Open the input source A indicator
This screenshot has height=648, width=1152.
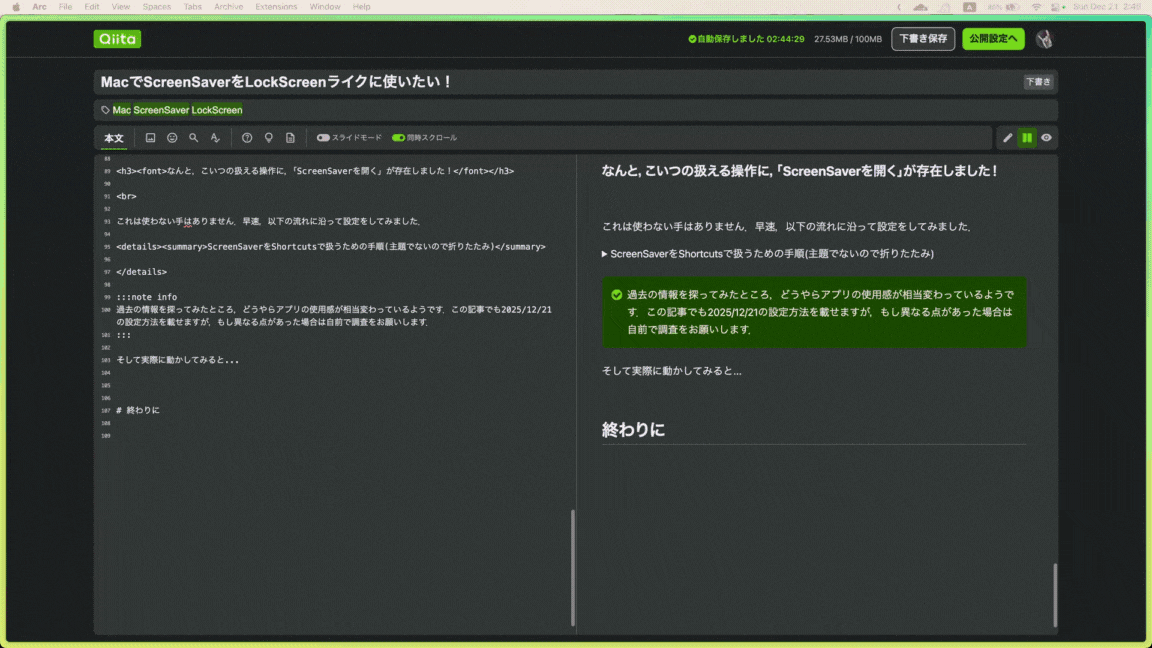coord(970,7)
